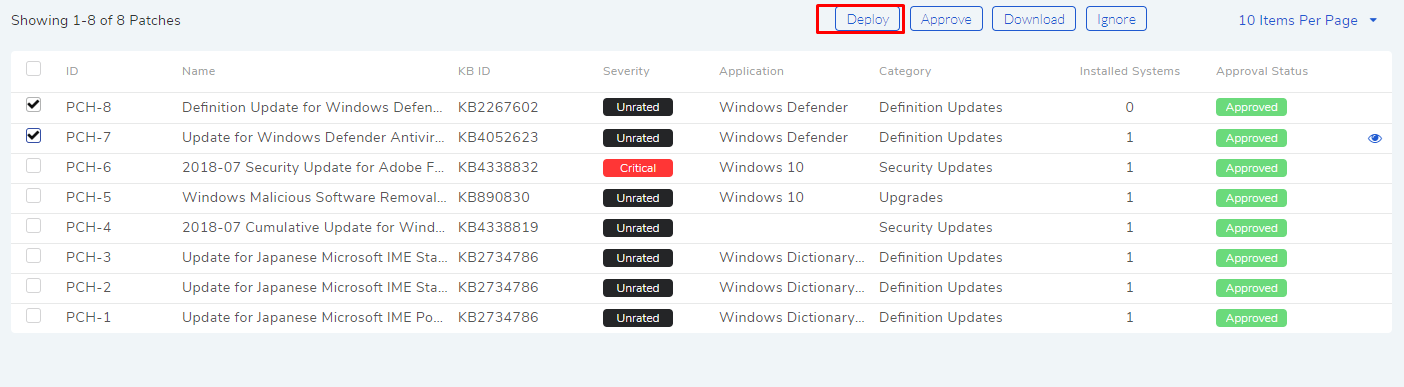Image resolution: width=1404 pixels, height=387 pixels.
Task: Click the Ignore button
Action: [x=1116, y=19]
